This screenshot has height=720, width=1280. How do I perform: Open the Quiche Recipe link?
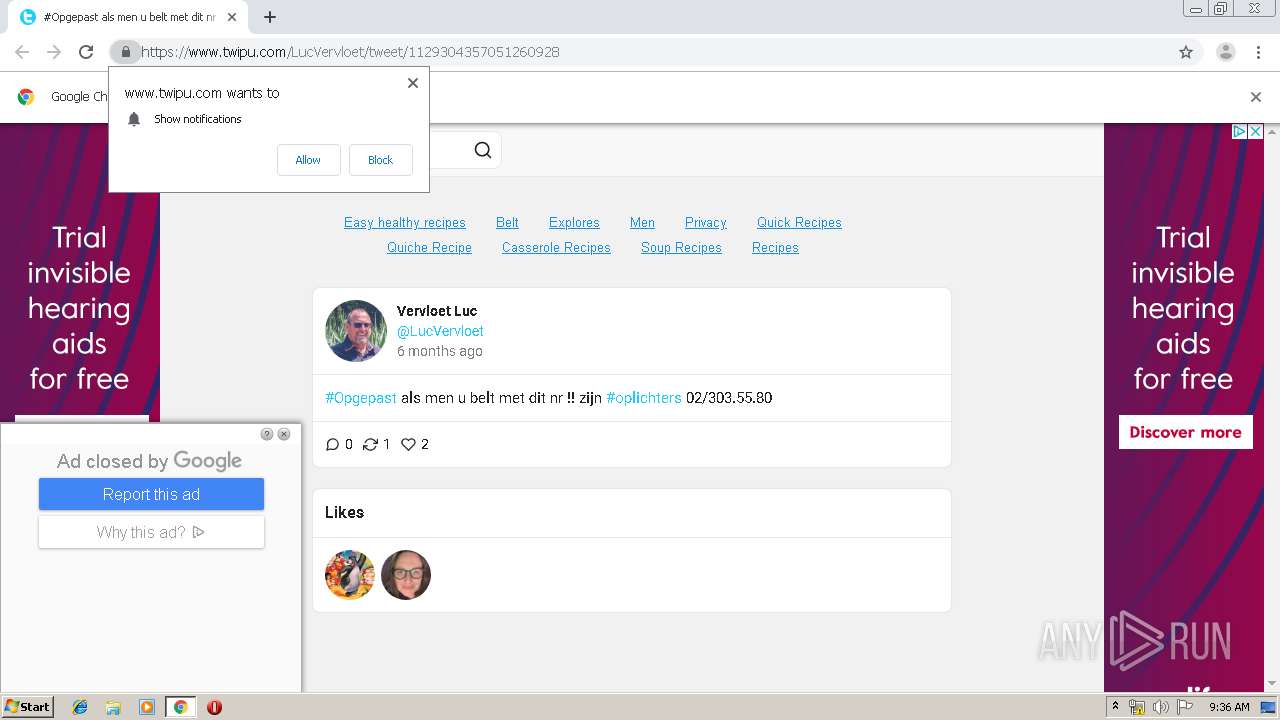(x=429, y=247)
